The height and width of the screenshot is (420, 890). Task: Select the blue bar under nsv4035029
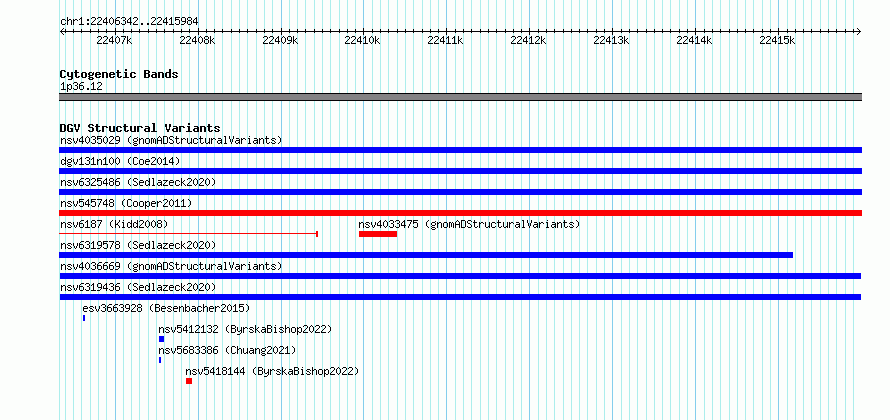click(x=460, y=150)
